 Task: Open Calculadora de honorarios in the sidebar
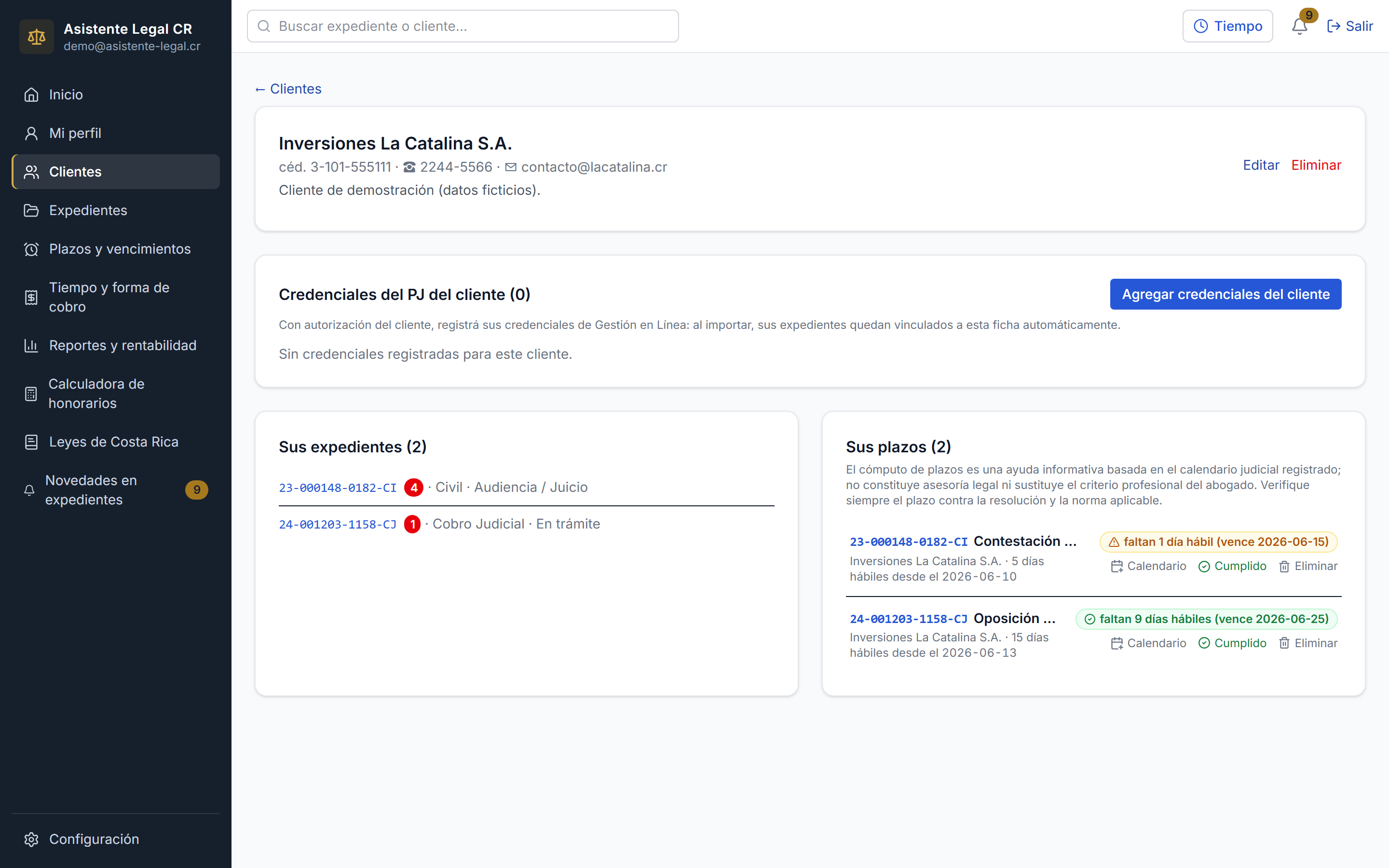coord(115,393)
